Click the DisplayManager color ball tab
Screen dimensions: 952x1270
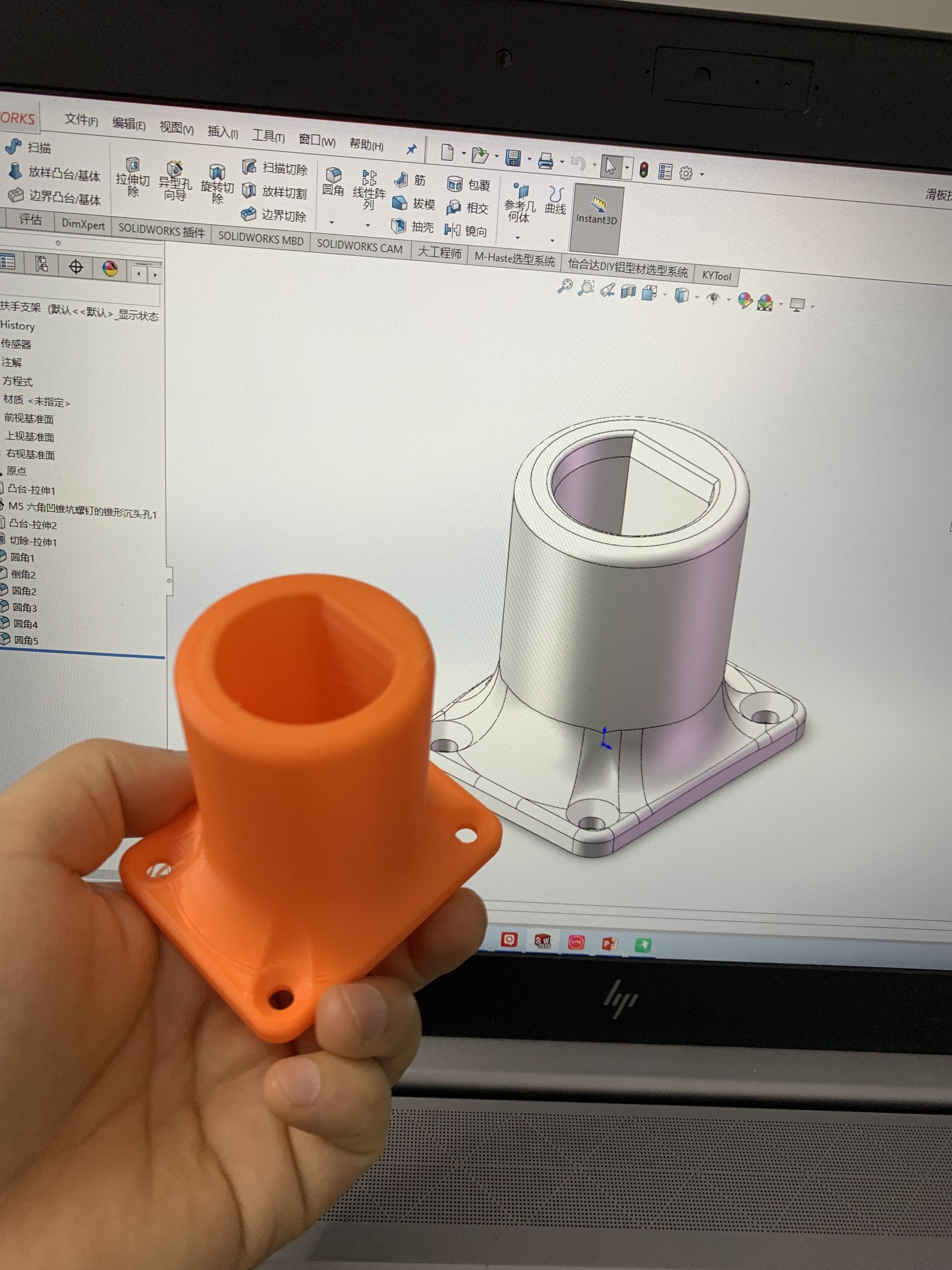[110, 267]
